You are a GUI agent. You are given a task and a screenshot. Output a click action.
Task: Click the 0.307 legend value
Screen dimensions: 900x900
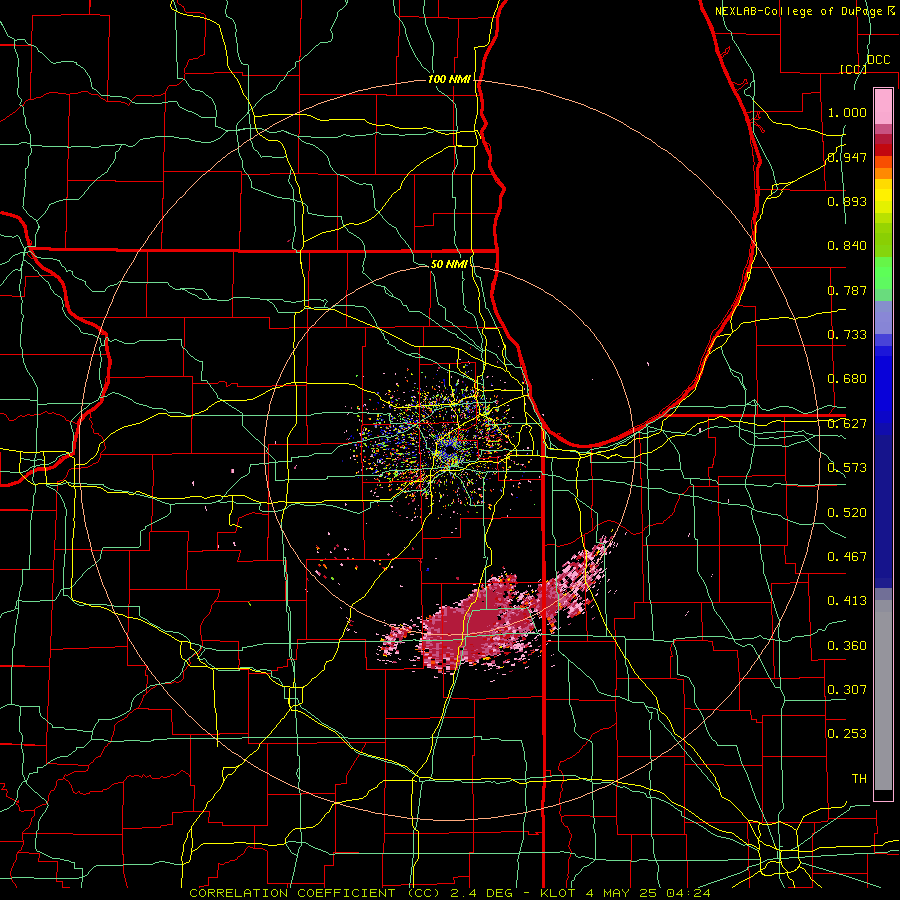tap(847, 689)
